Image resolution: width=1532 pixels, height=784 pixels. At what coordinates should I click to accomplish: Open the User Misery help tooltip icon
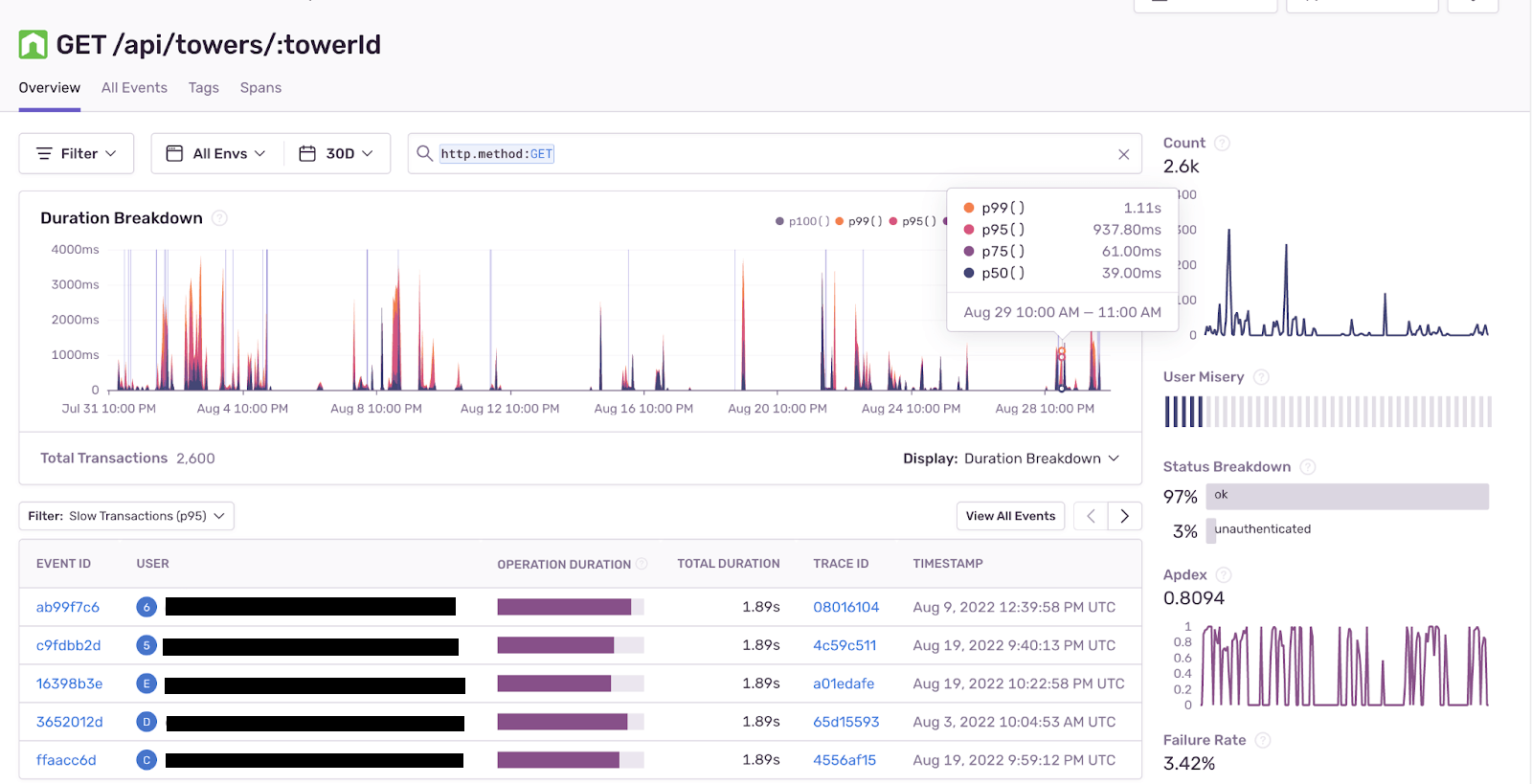[x=1261, y=377]
